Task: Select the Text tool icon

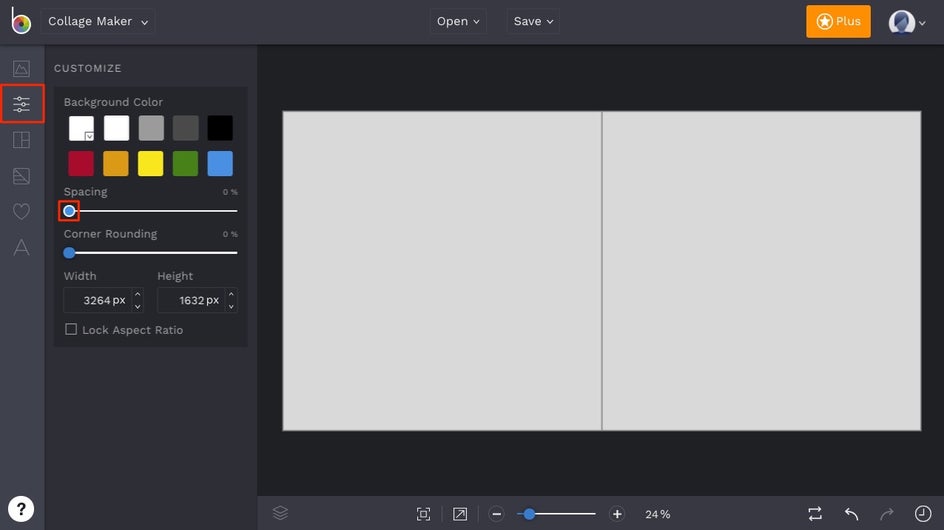Action: 21,247
